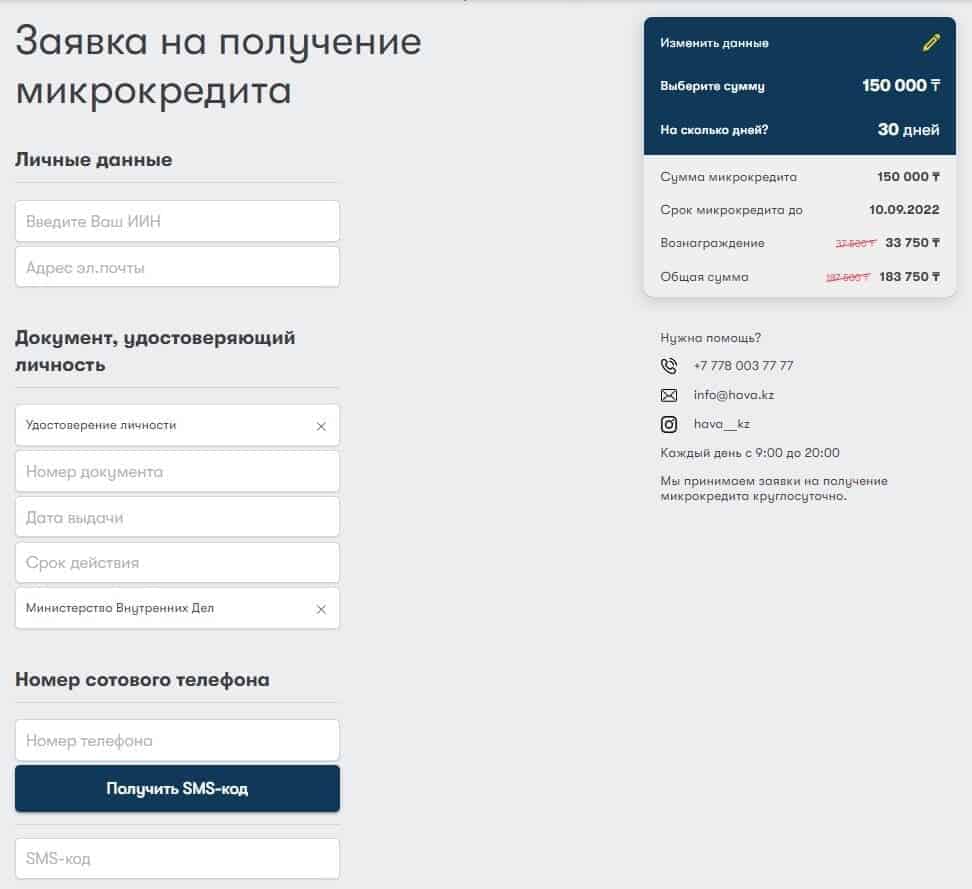Click the Адрес эл.почты input field
This screenshot has height=889, width=972.
coord(177,266)
